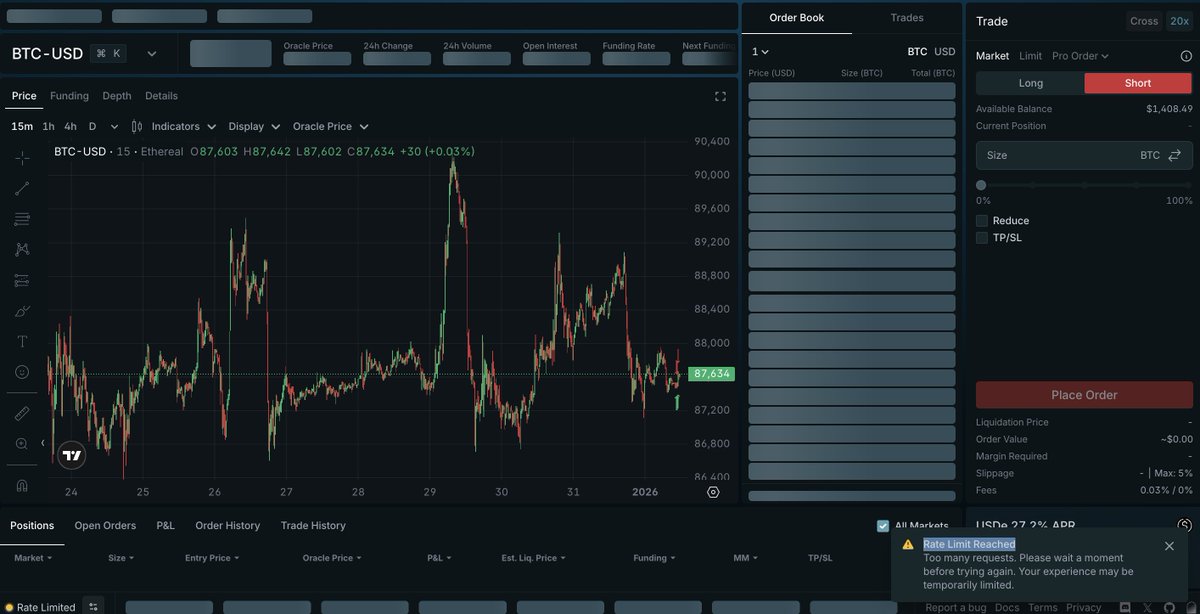Click the Place Order button
Viewport: 1200px width, 614px height.
point(1084,395)
